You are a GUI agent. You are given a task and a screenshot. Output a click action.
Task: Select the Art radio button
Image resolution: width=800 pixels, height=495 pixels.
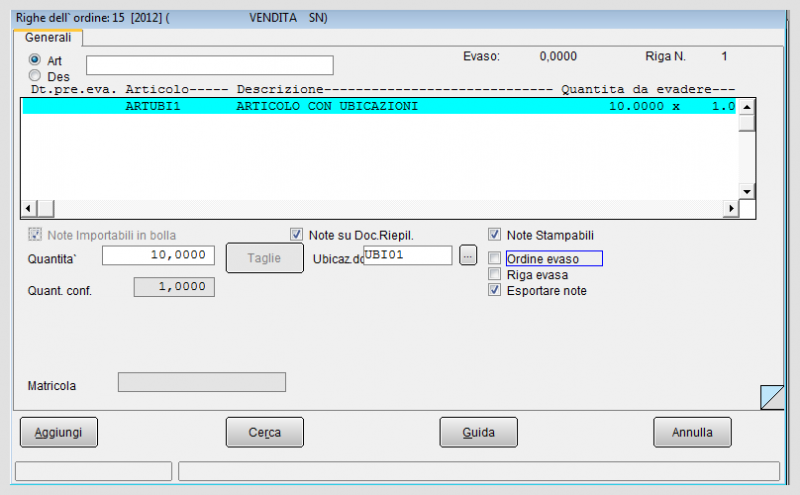coord(35,60)
